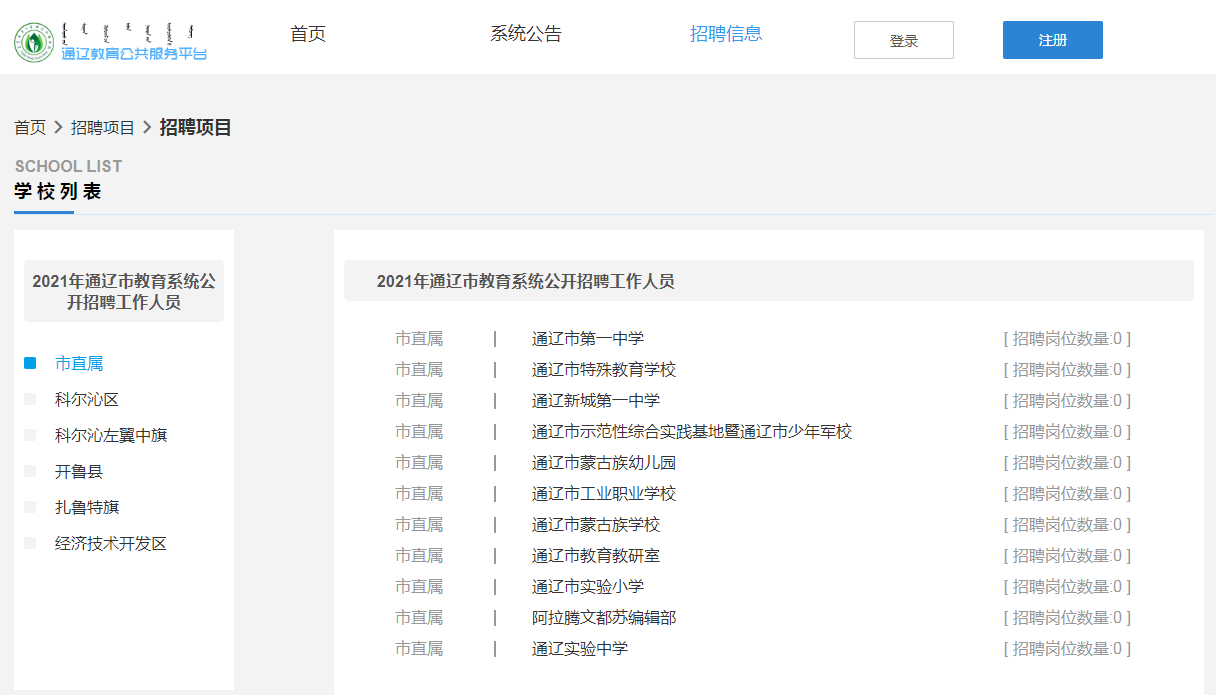This screenshot has width=1216, height=695.
Task: Click the Tongliao education platform logo
Action: point(110,40)
